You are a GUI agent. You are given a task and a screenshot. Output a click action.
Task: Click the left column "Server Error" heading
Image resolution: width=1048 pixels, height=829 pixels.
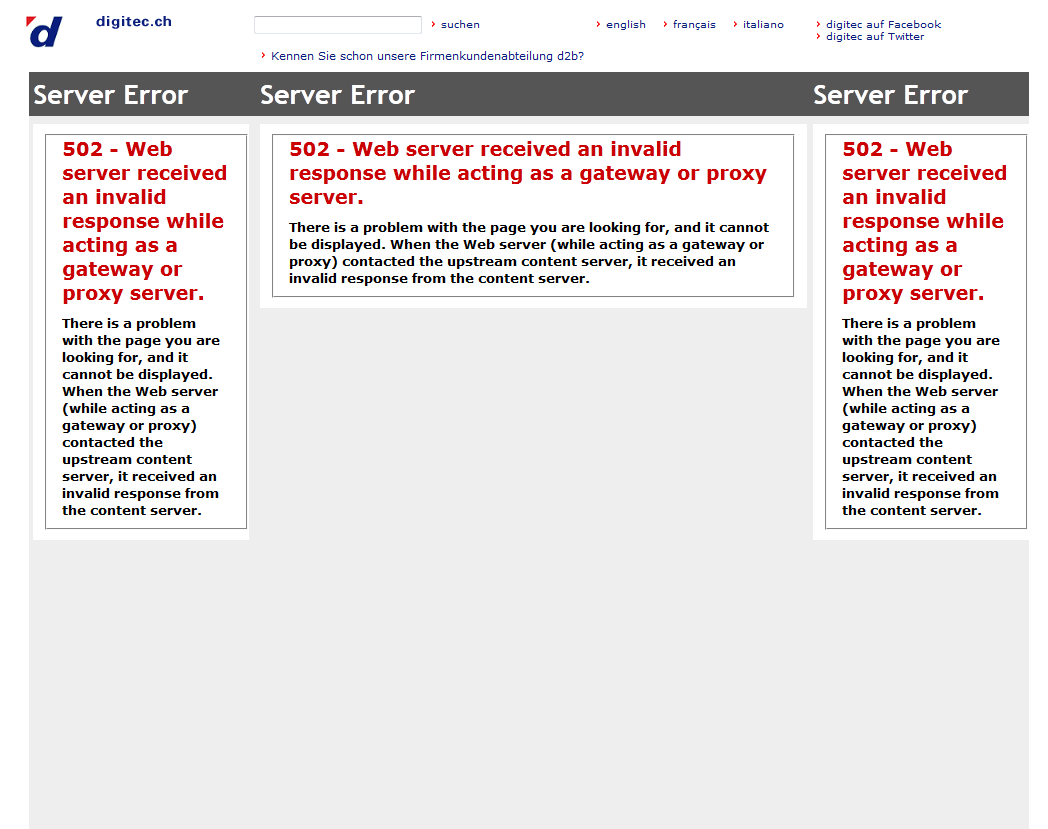(111, 95)
